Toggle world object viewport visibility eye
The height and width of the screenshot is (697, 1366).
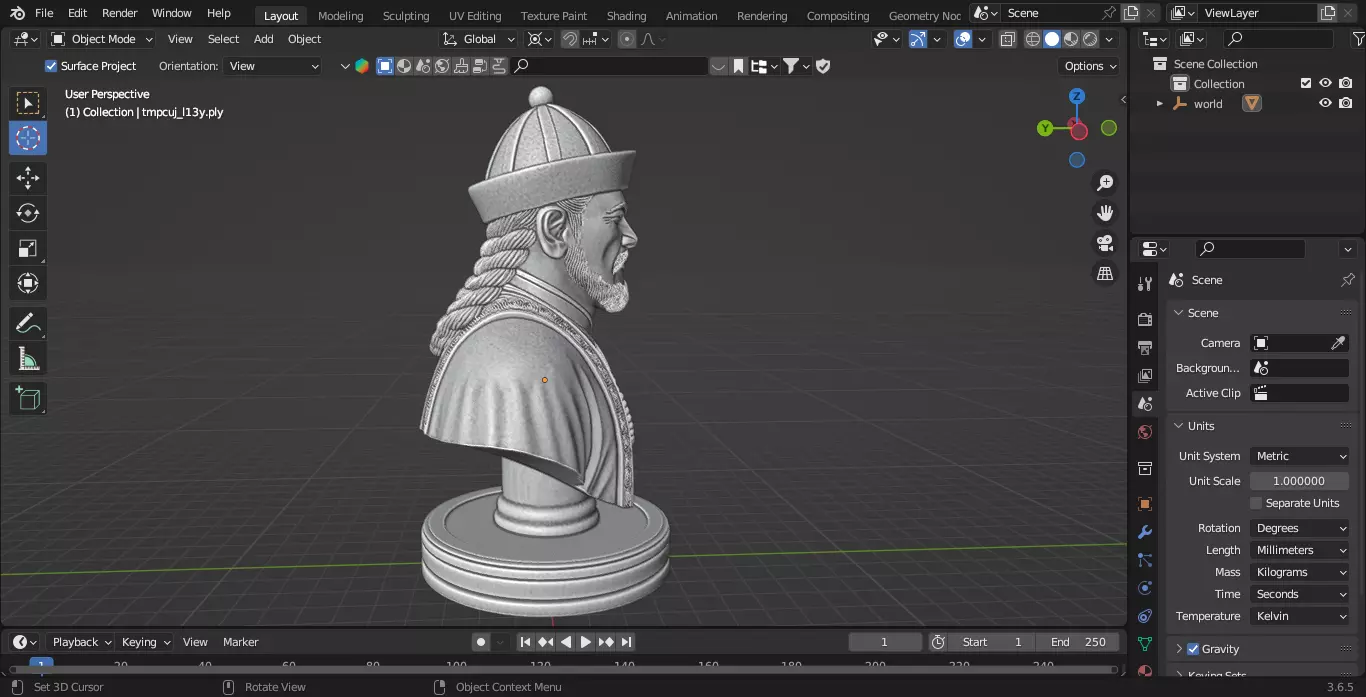point(1325,103)
